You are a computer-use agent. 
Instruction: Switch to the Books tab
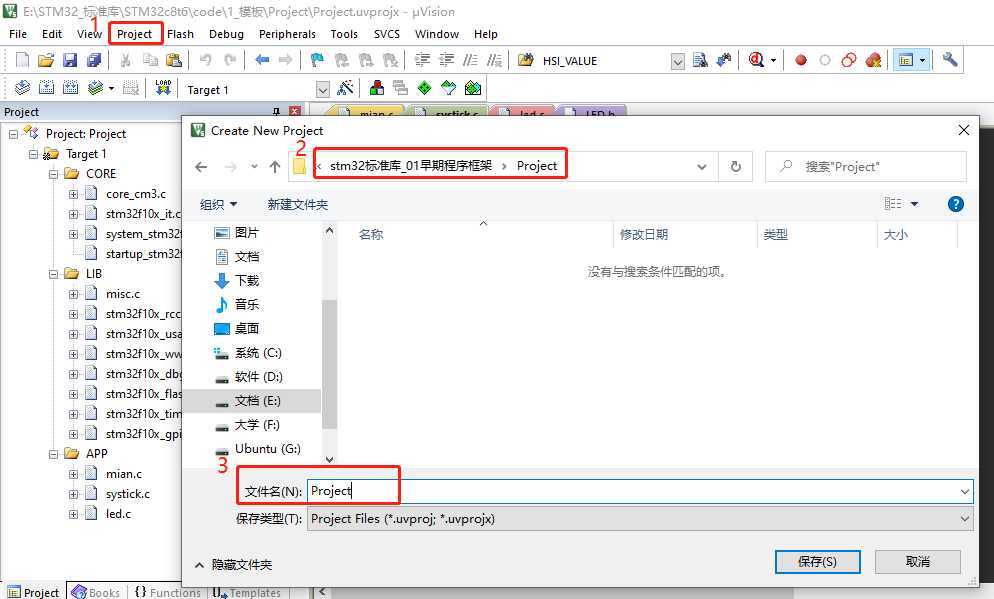tap(96, 592)
